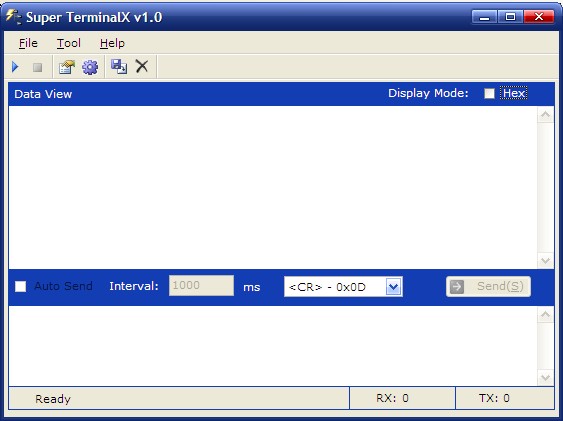Image resolution: width=563 pixels, height=421 pixels.
Task: Click send box scrollbar up arrow
Action: click(x=545, y=315)
